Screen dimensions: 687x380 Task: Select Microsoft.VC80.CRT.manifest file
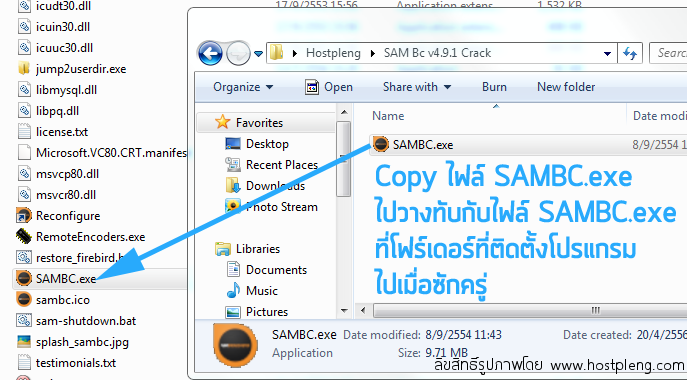coord(111,153)
